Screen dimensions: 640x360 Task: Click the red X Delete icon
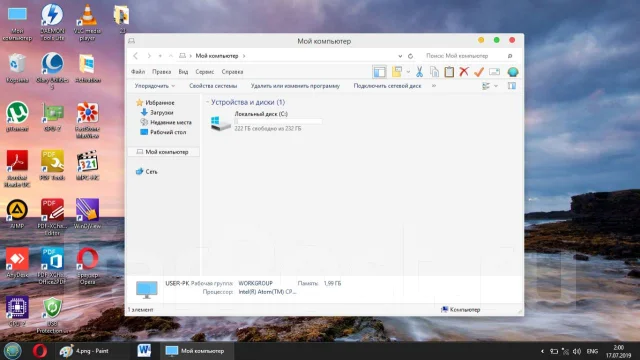coord(464,72)
